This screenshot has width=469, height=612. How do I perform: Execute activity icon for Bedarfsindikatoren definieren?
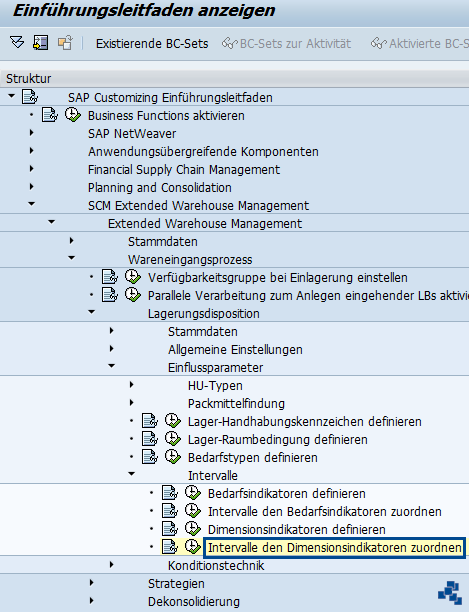pyautogui.click(x=193, y=493)
